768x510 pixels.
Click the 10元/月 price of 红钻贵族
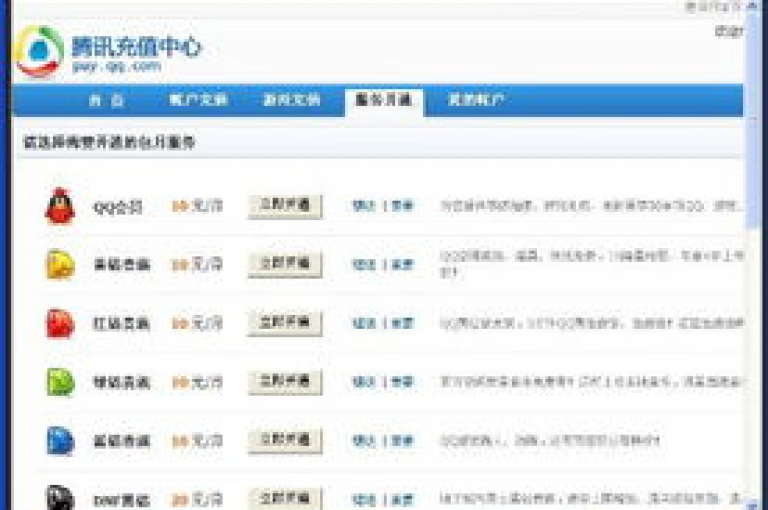(x=197, y=324)
